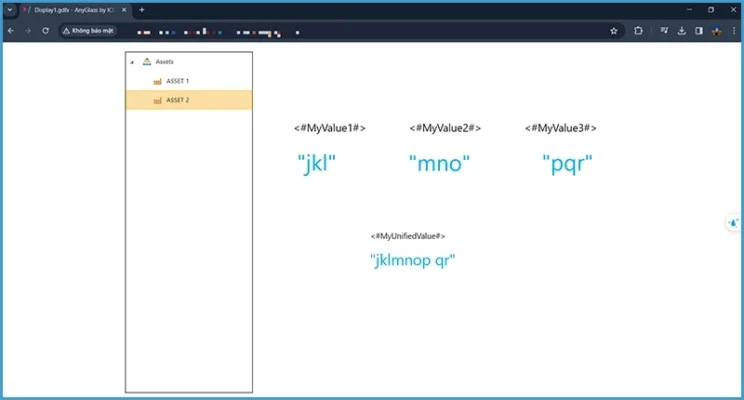Image resolution: width=744 pixels, height=400 pixels.
Task: Open the browser extensions puzzle icon
Action: pyautogui.click(x=638, y=30)
